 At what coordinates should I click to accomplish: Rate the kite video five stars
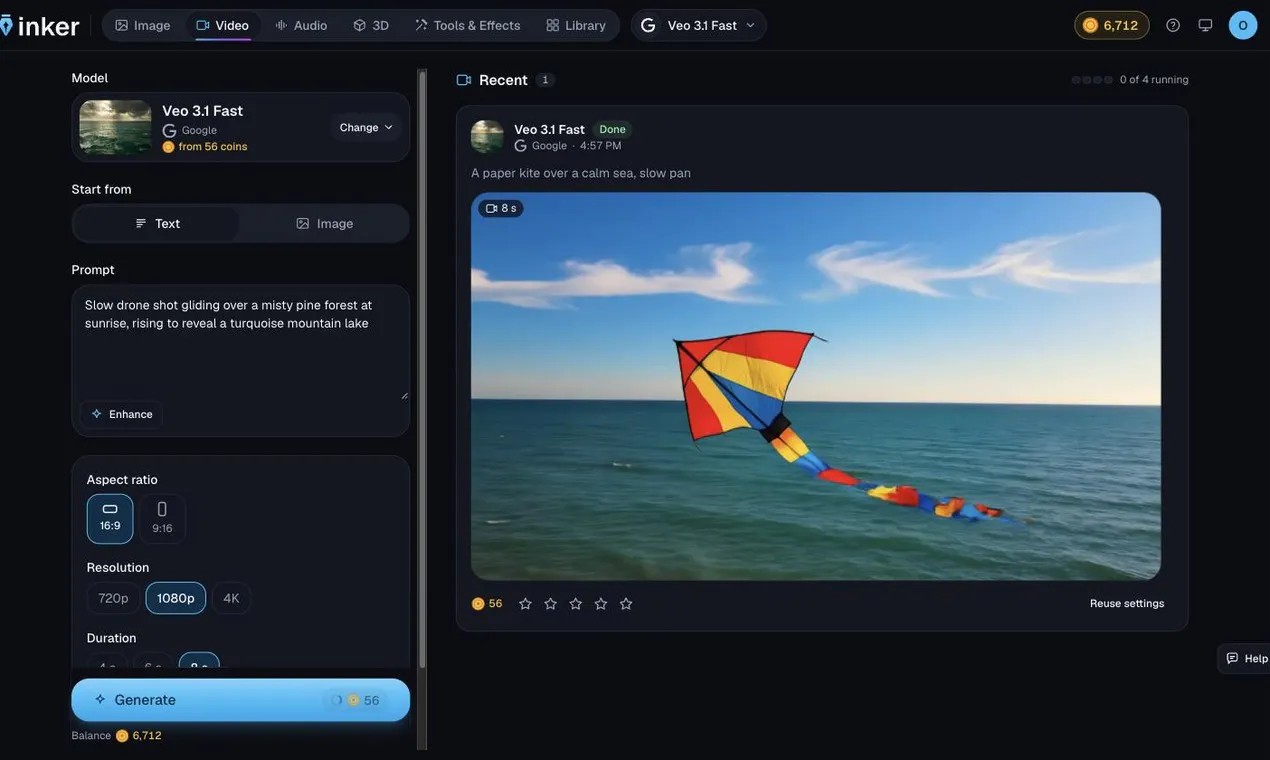click(626, 604)
